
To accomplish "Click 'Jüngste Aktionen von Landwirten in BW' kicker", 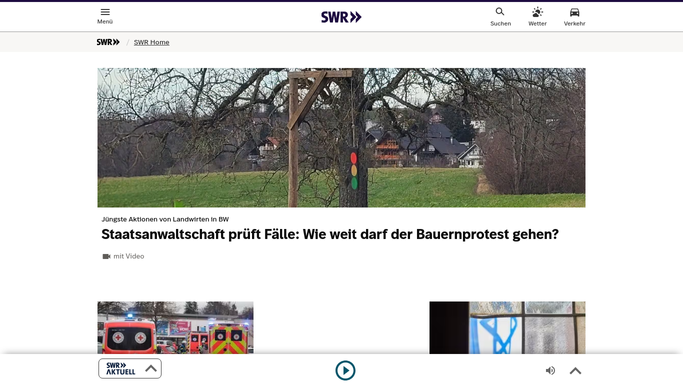I will [165, 219].
